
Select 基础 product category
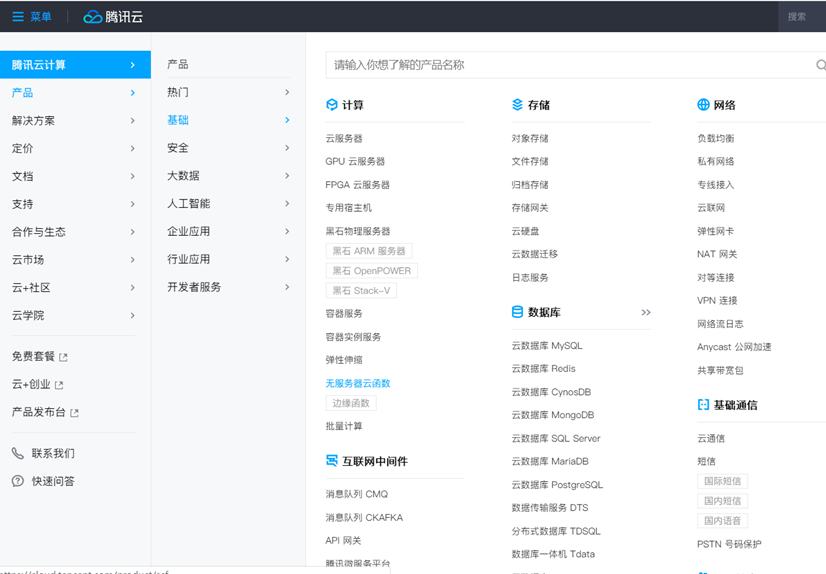click(228, 120)
